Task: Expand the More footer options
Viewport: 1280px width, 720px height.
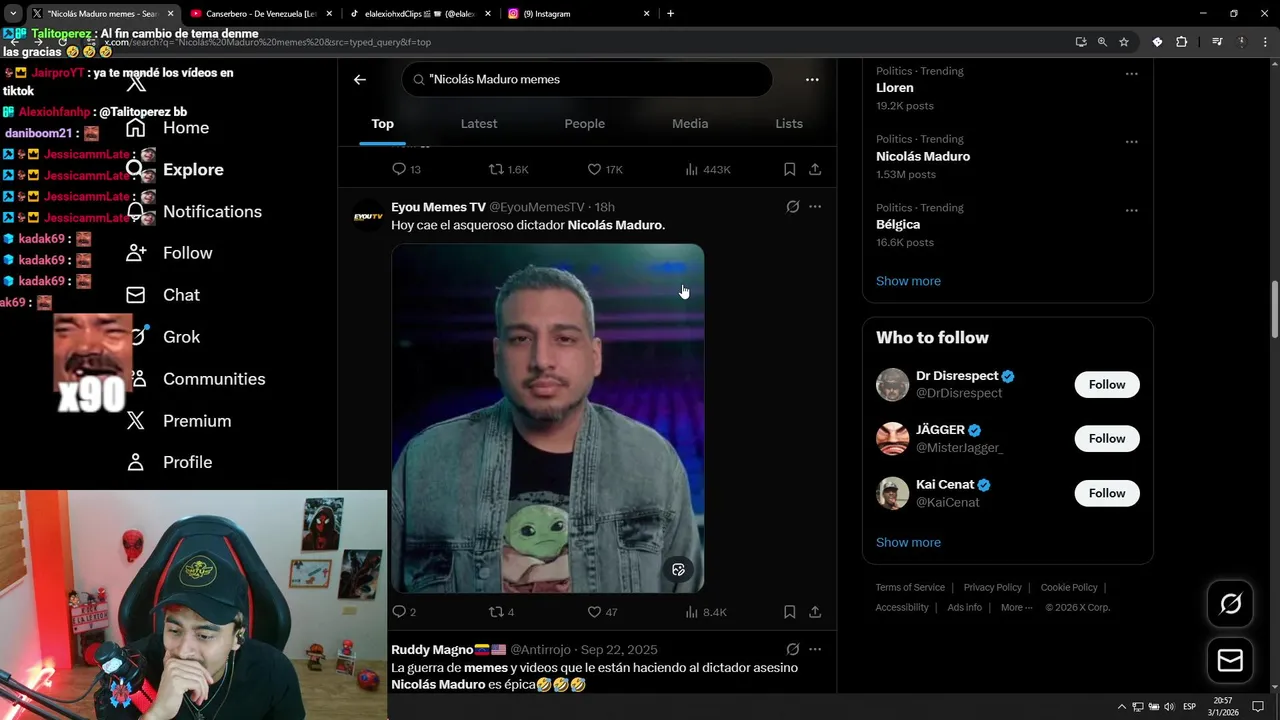Action: point(1016,608)
